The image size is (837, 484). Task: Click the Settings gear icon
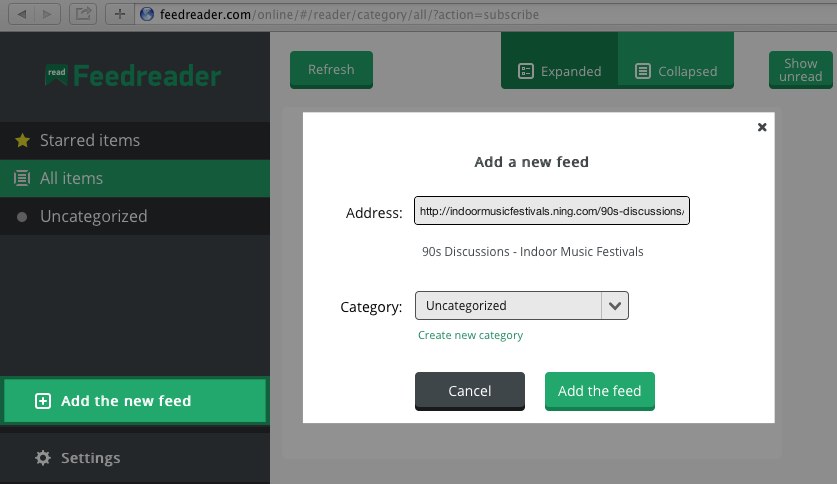coord(43,458)
